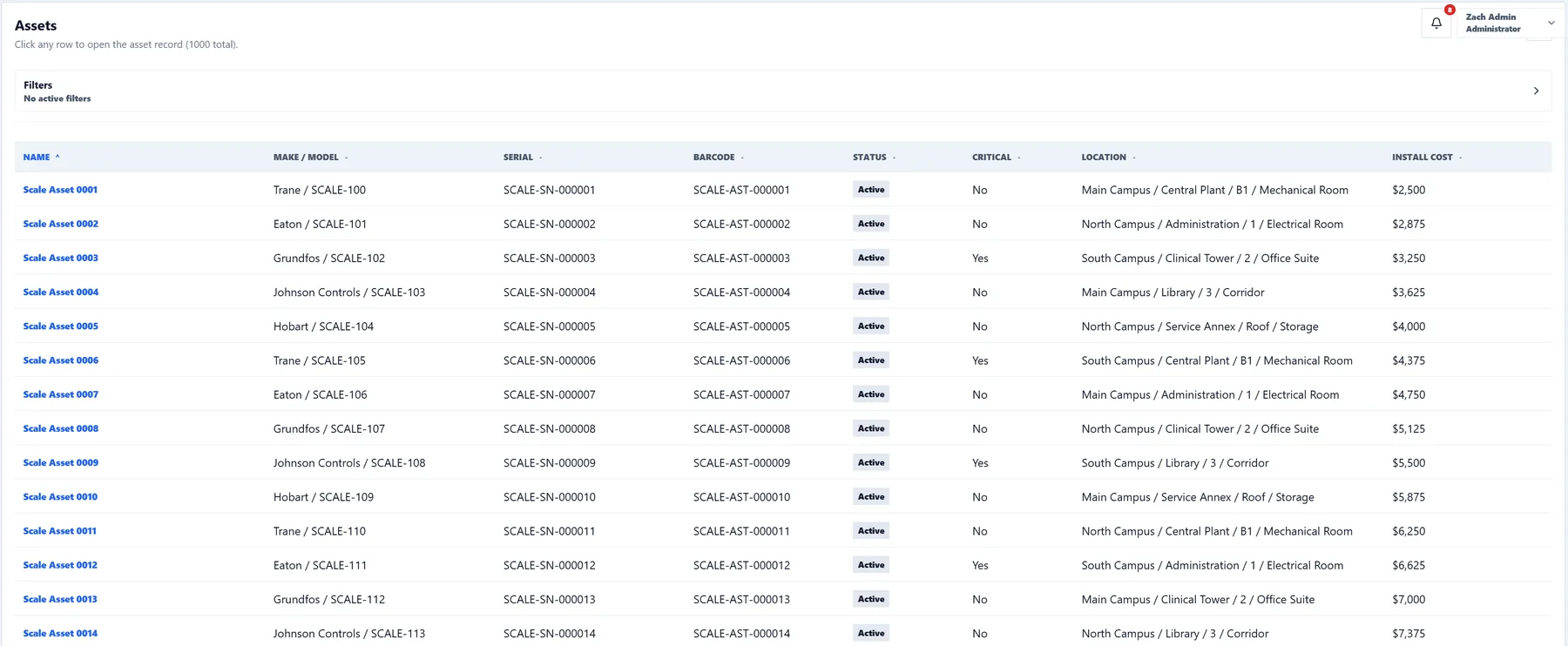Click location 'South Campus / Library / 3 / Corridor'
This screenshot has height=646, width=1568.
coord(1175,463)
